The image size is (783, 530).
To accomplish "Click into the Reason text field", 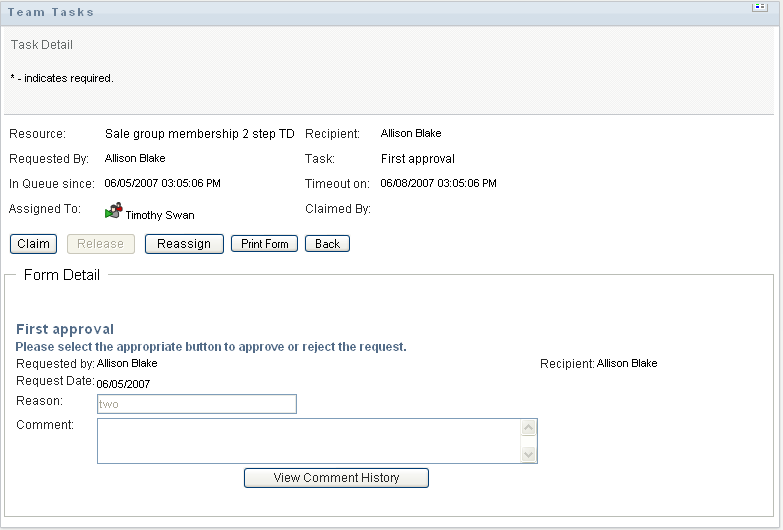I will click(196, 404).
